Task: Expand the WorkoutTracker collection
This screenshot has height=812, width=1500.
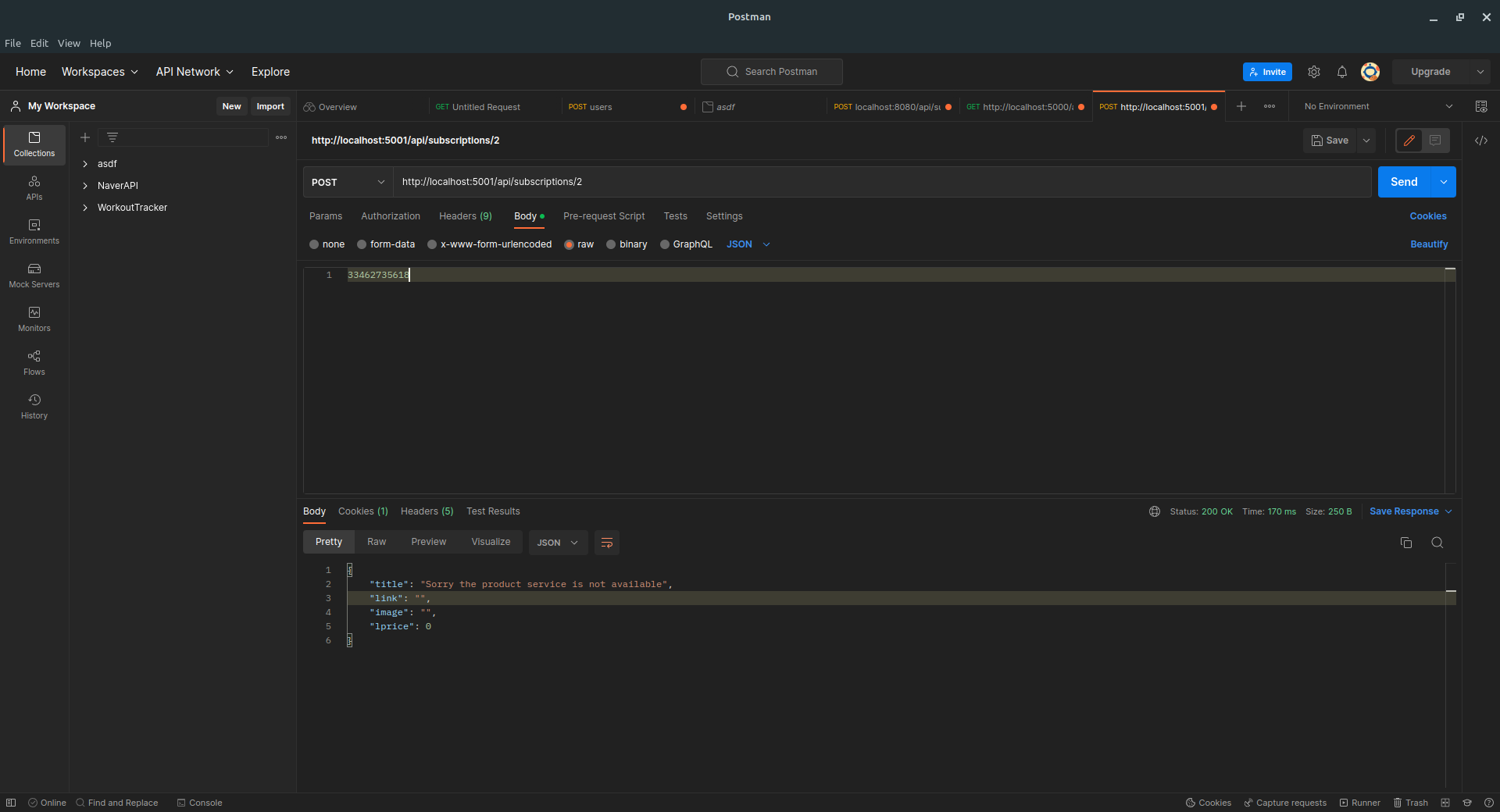Action: pos(85,208)
